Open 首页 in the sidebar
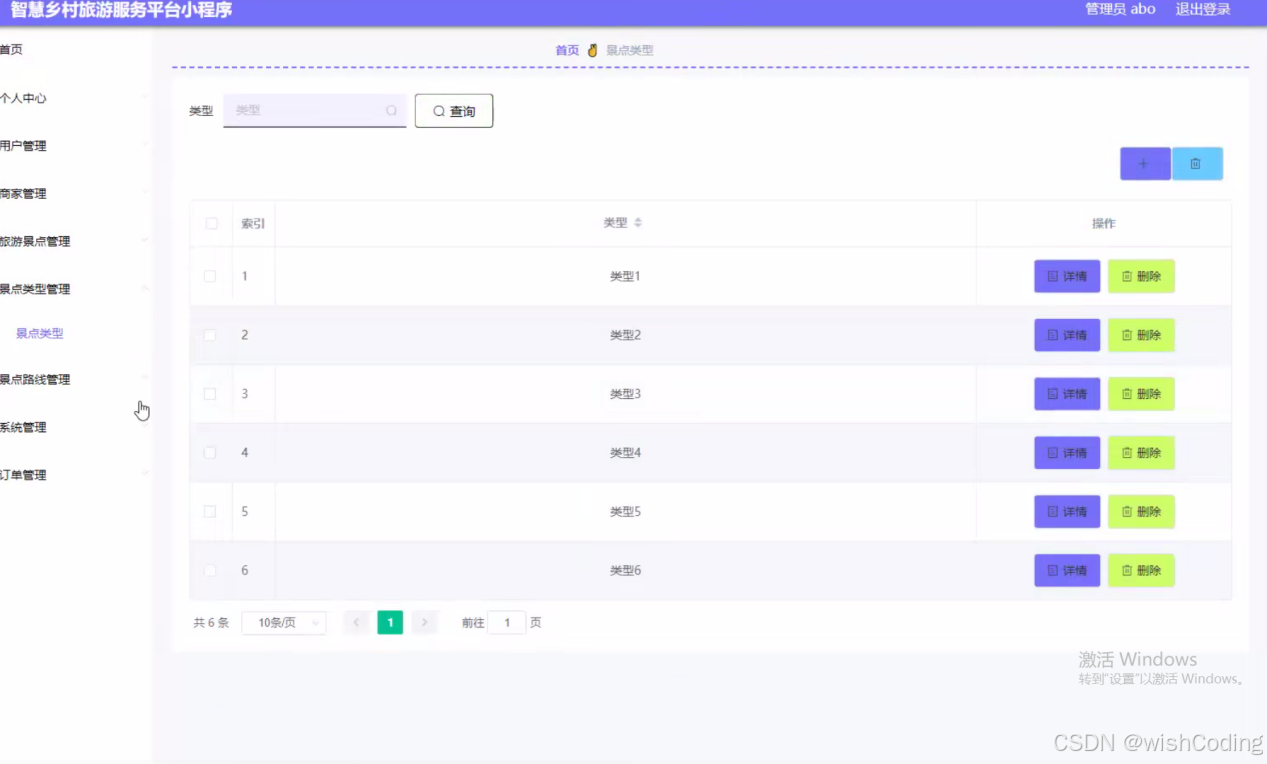The image size is (1267, 764). pyautogui.click(x=12, y=50)
